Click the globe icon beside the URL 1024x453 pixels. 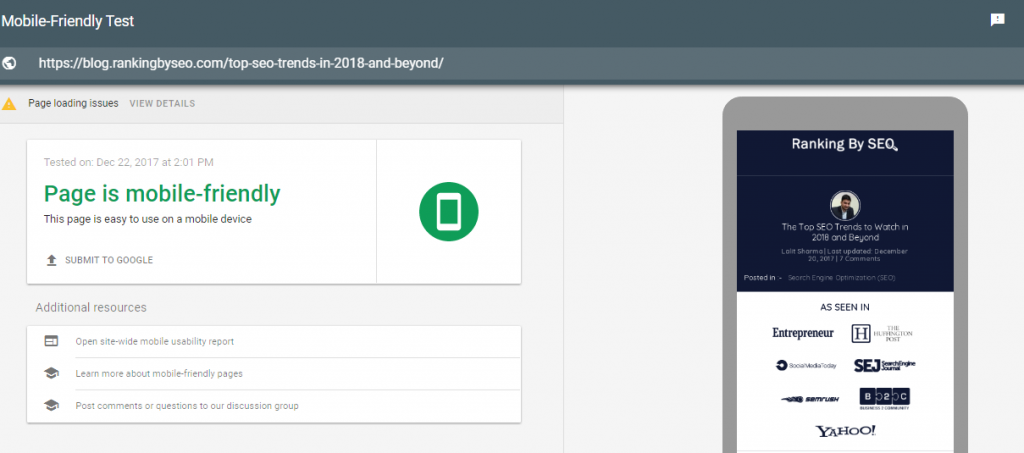(x=9, y=63)
